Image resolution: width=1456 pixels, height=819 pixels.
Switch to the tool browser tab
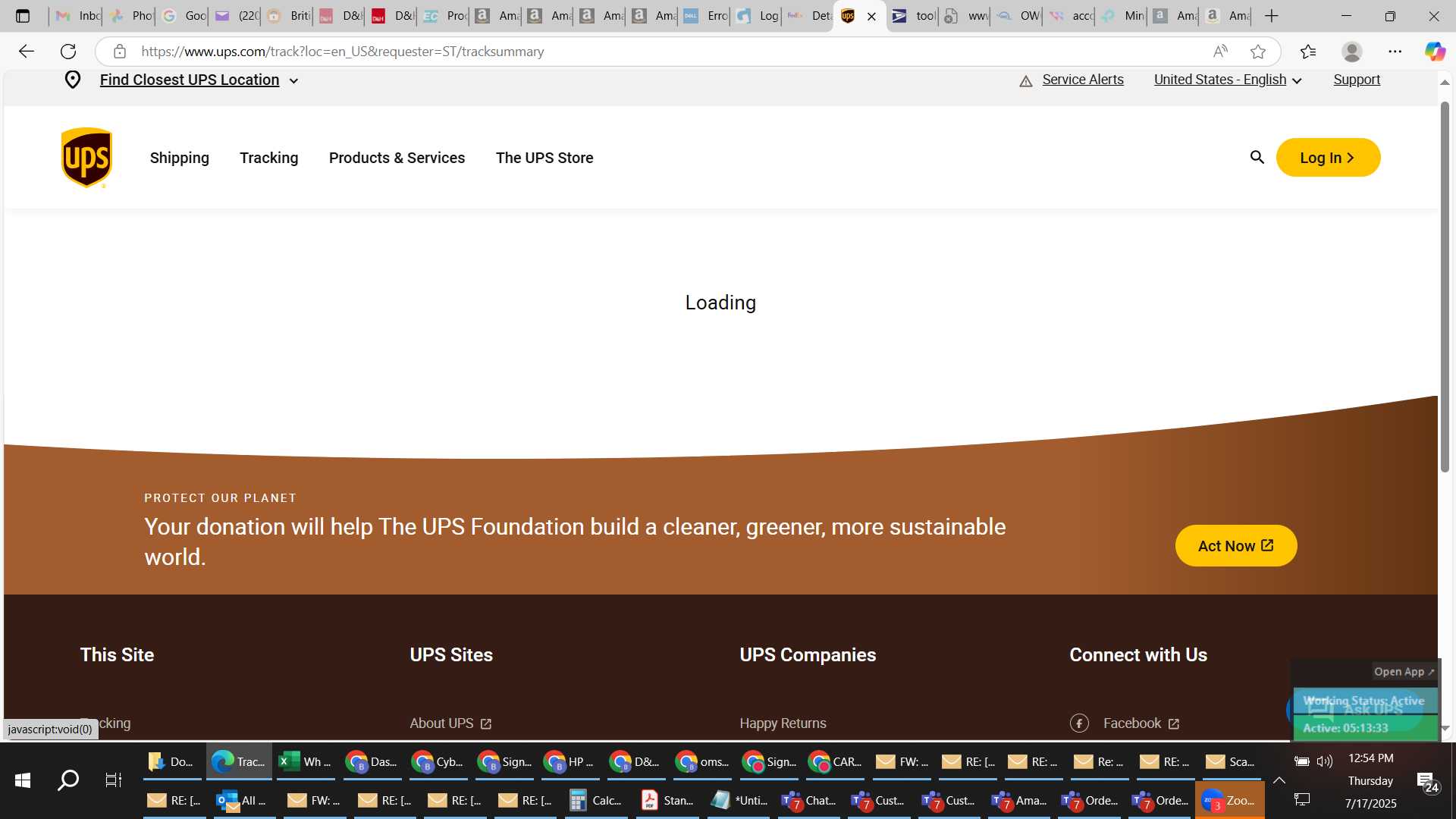coord(913,16)
